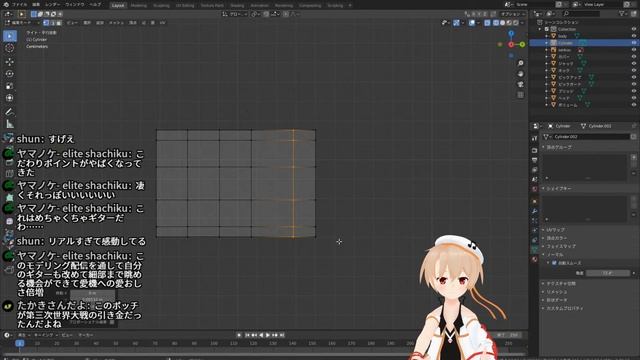Open the Modifiers wrench properties tab
The image size is (640, 360).
click(x=535, y=211)
